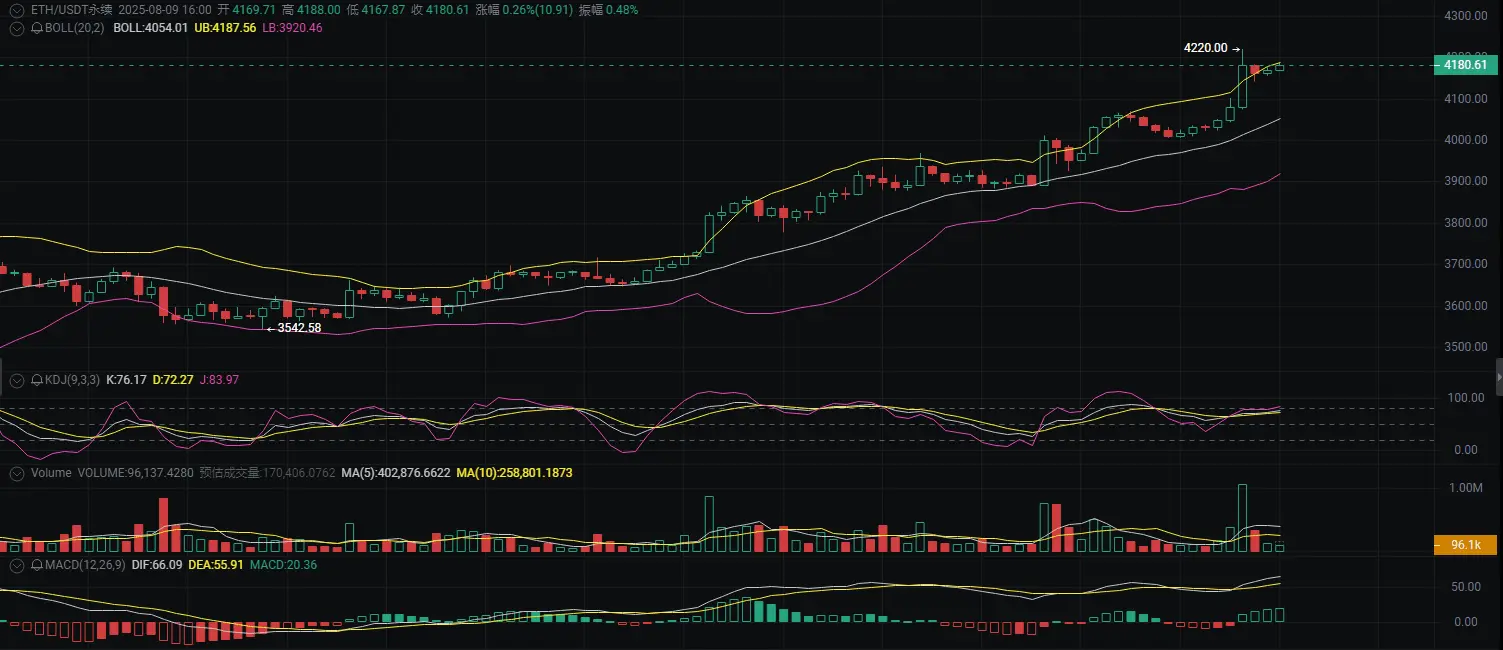1503x650 pixels.
Task: Open the Volume indicator label
Action: point(51,472)
